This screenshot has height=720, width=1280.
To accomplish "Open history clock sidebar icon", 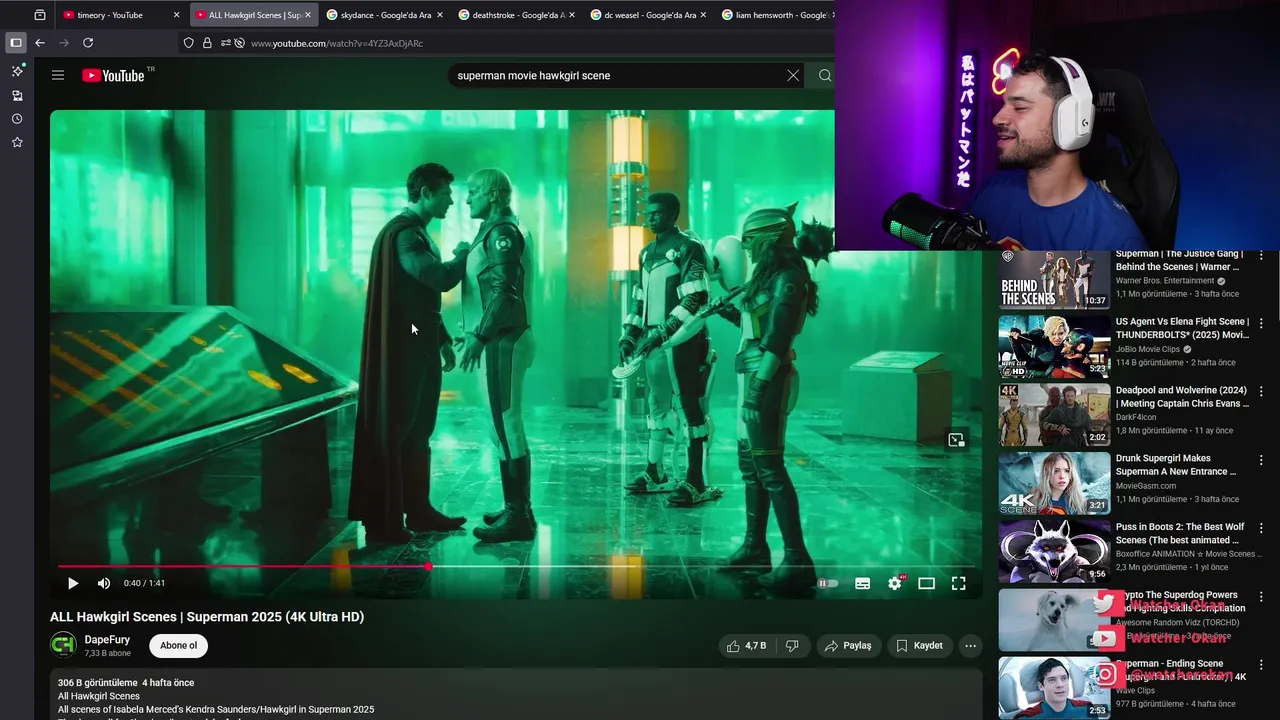I will pyautogui.click(x=17, y=119).
